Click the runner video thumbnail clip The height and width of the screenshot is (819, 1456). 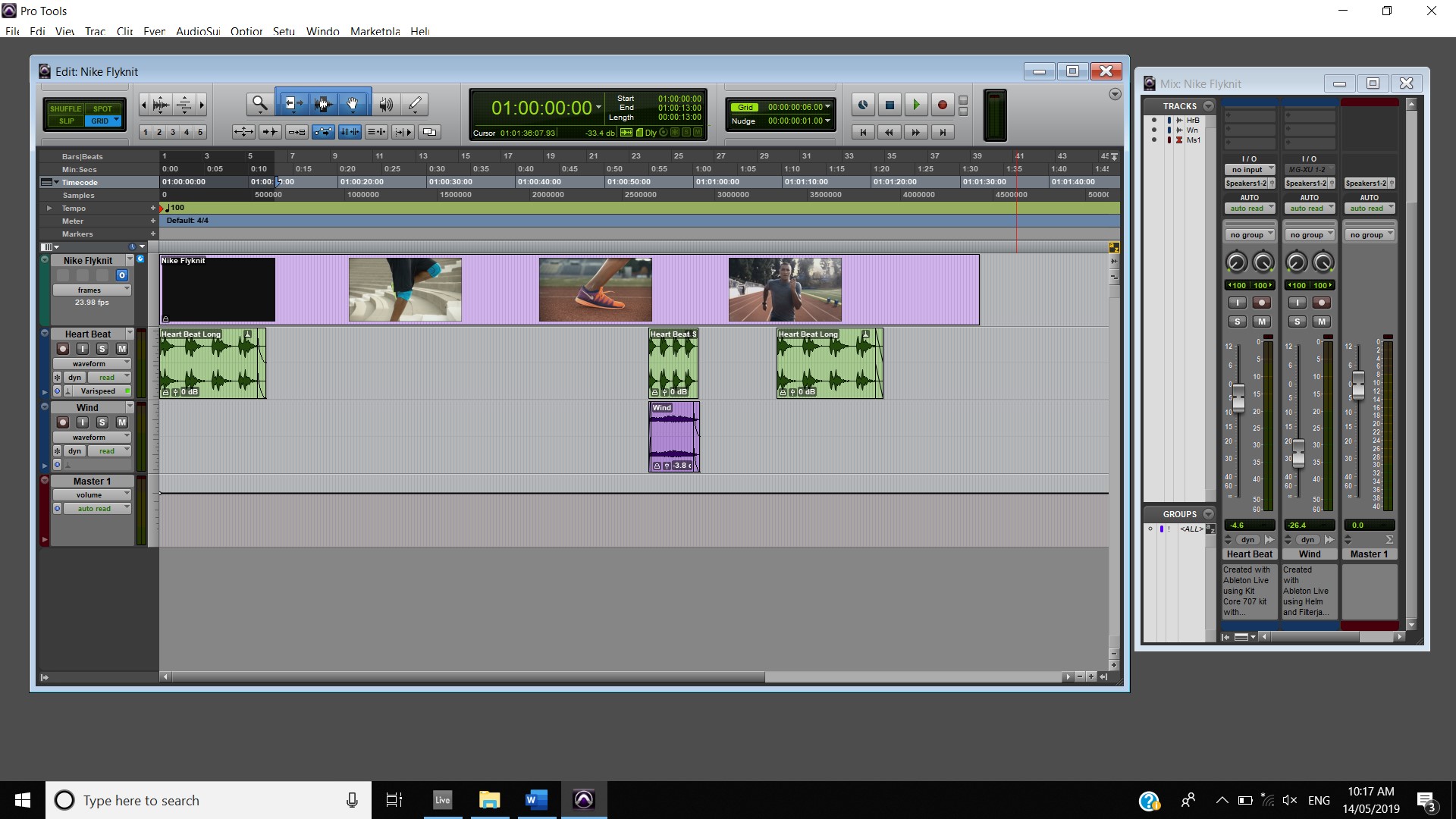(x=784, y=290)
